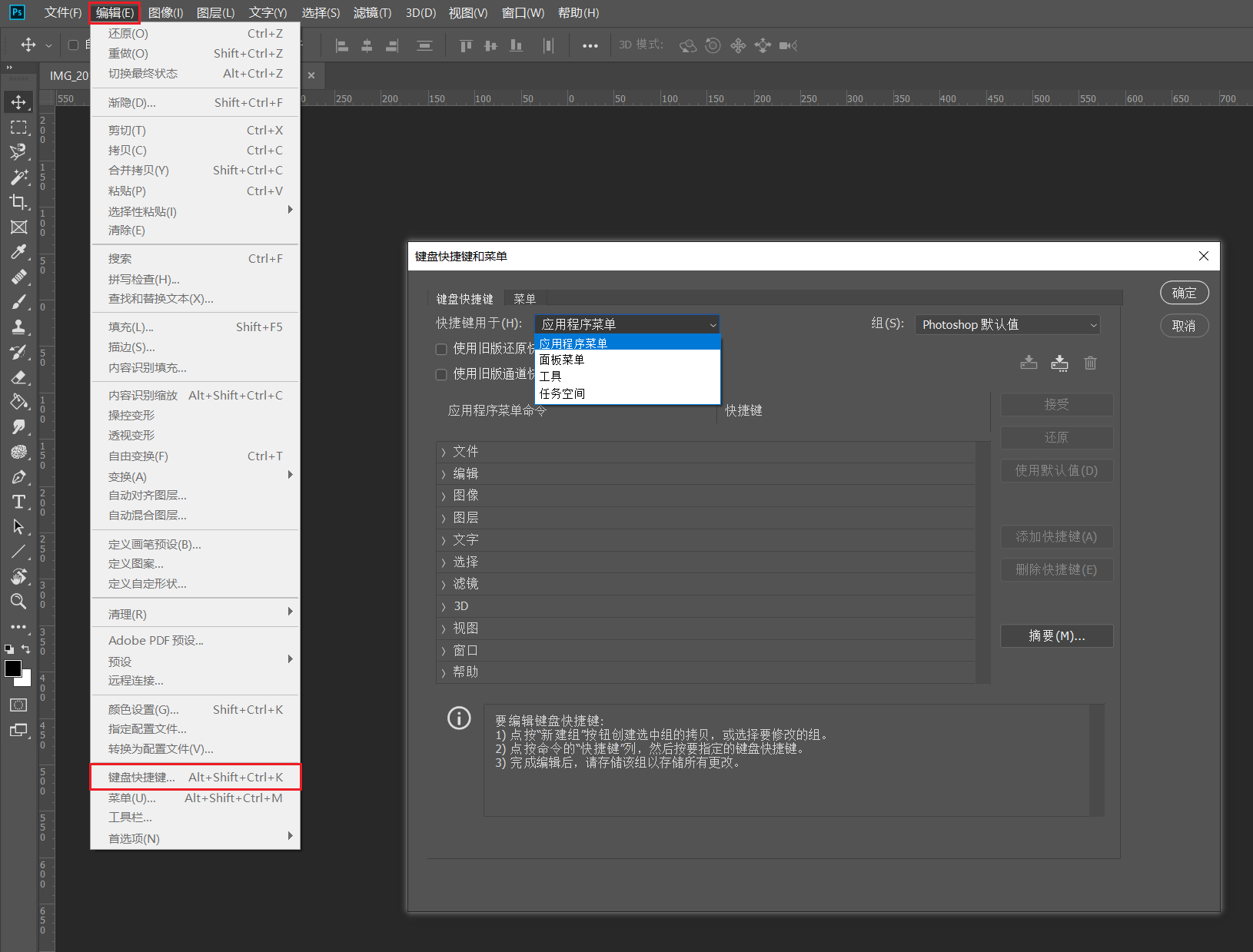Select the Eraser tool
Image resolution: width=1253 pixels, height=952 pixels.
click(18, 377)
